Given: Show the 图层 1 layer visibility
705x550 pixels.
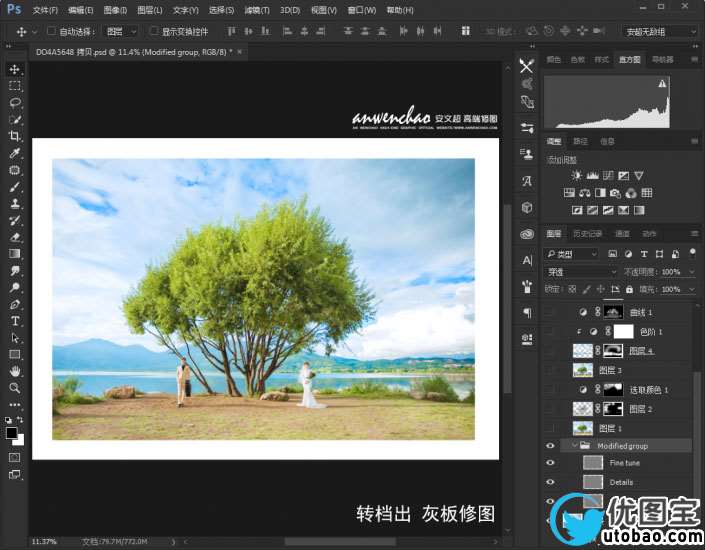Looking at the screenshot, I should (x=550, y=428).
